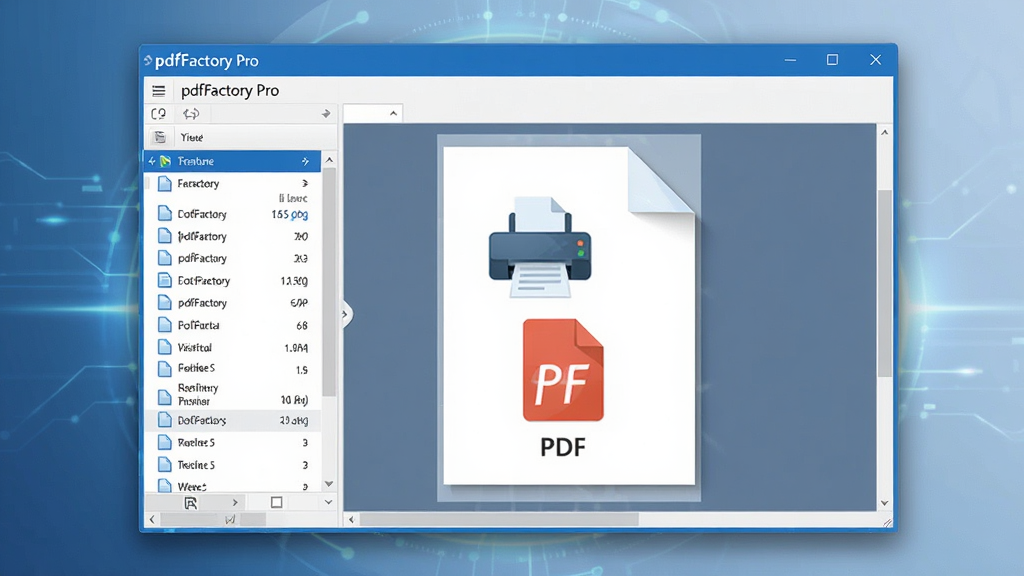Click document icon of PofFacta row
The height and width of the screenshot is (576, 1024).
[x=165, y=325]
